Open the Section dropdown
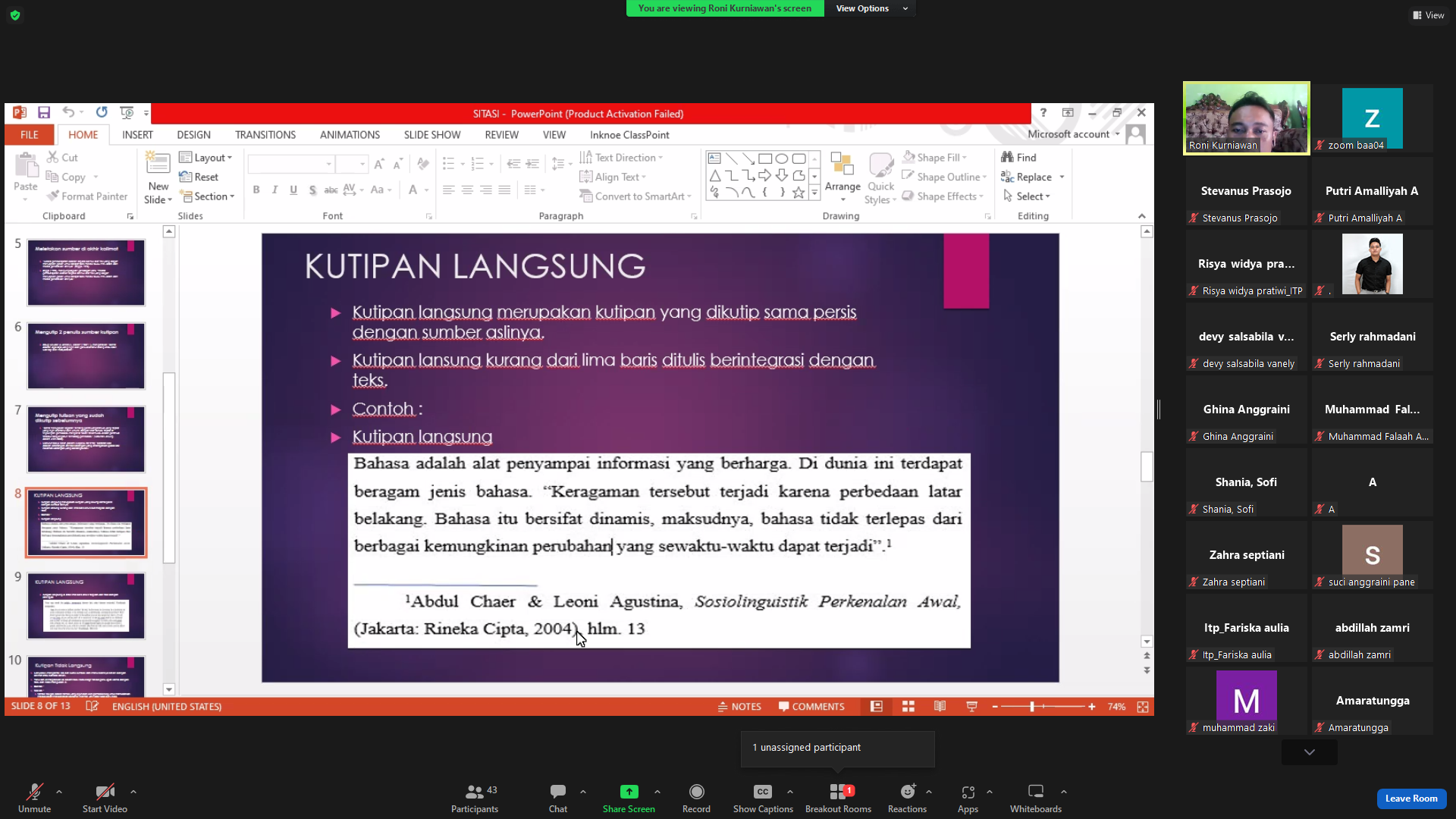The image size is (1456, 819). click(x=207, y=196)
